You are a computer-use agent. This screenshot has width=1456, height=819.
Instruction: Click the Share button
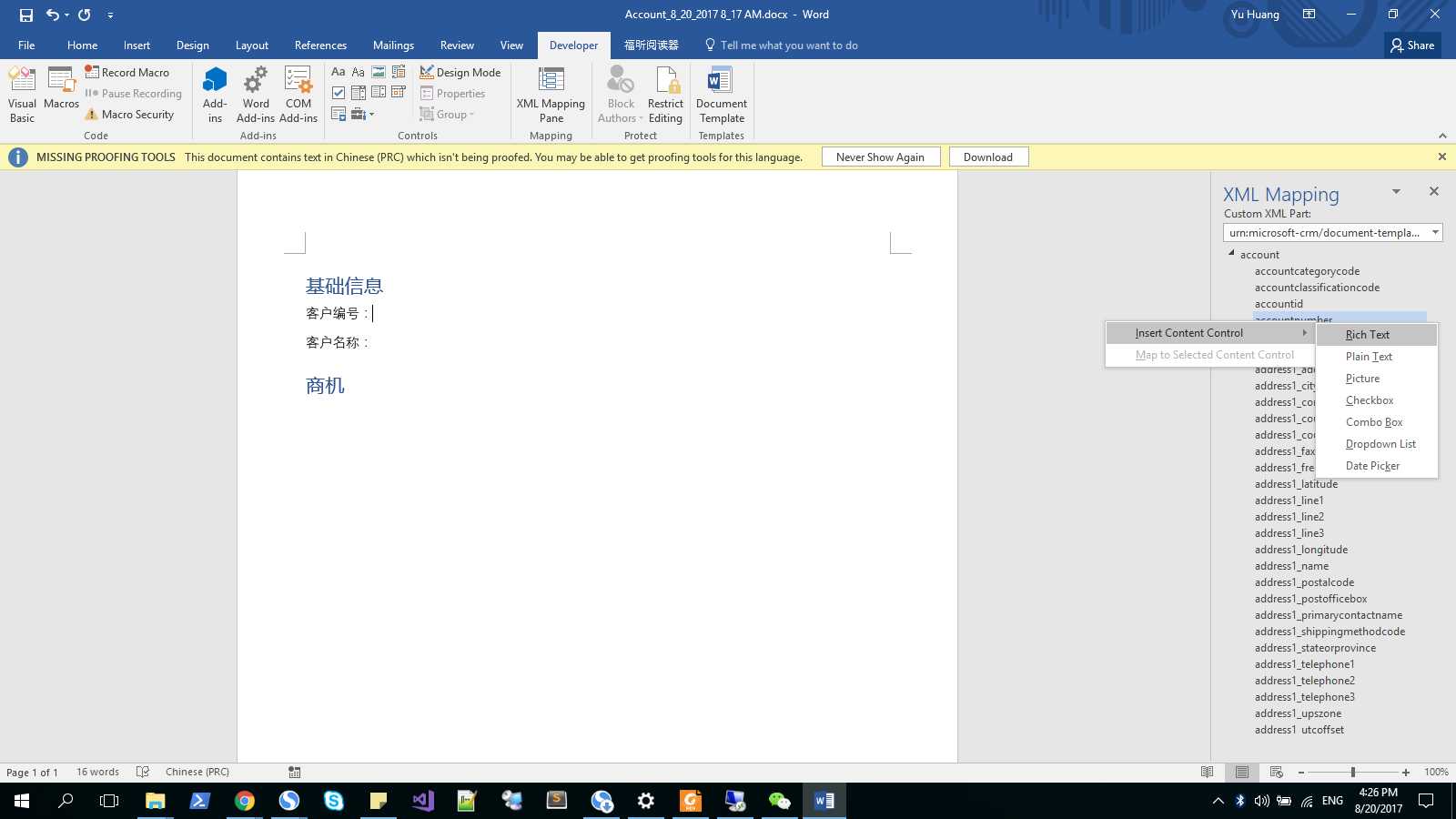click(1412, 45)
